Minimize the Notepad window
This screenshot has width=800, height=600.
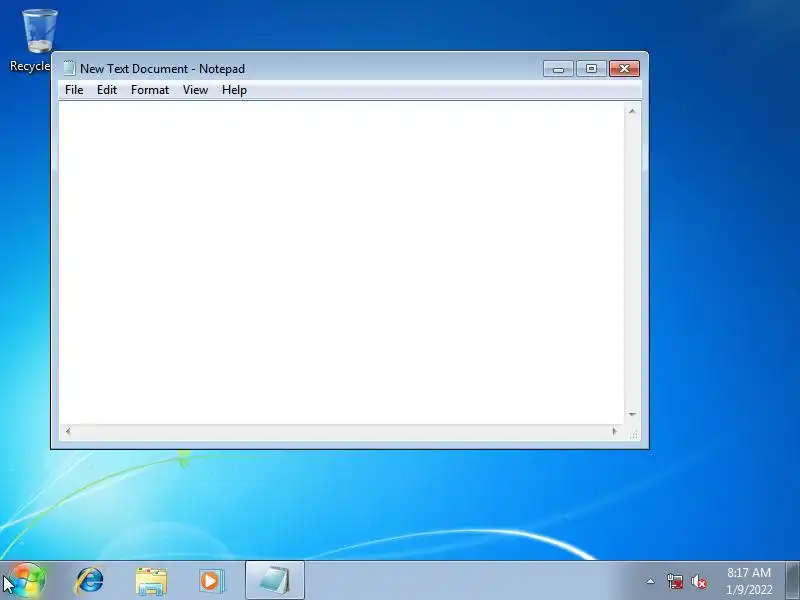[x=558, y=69]
